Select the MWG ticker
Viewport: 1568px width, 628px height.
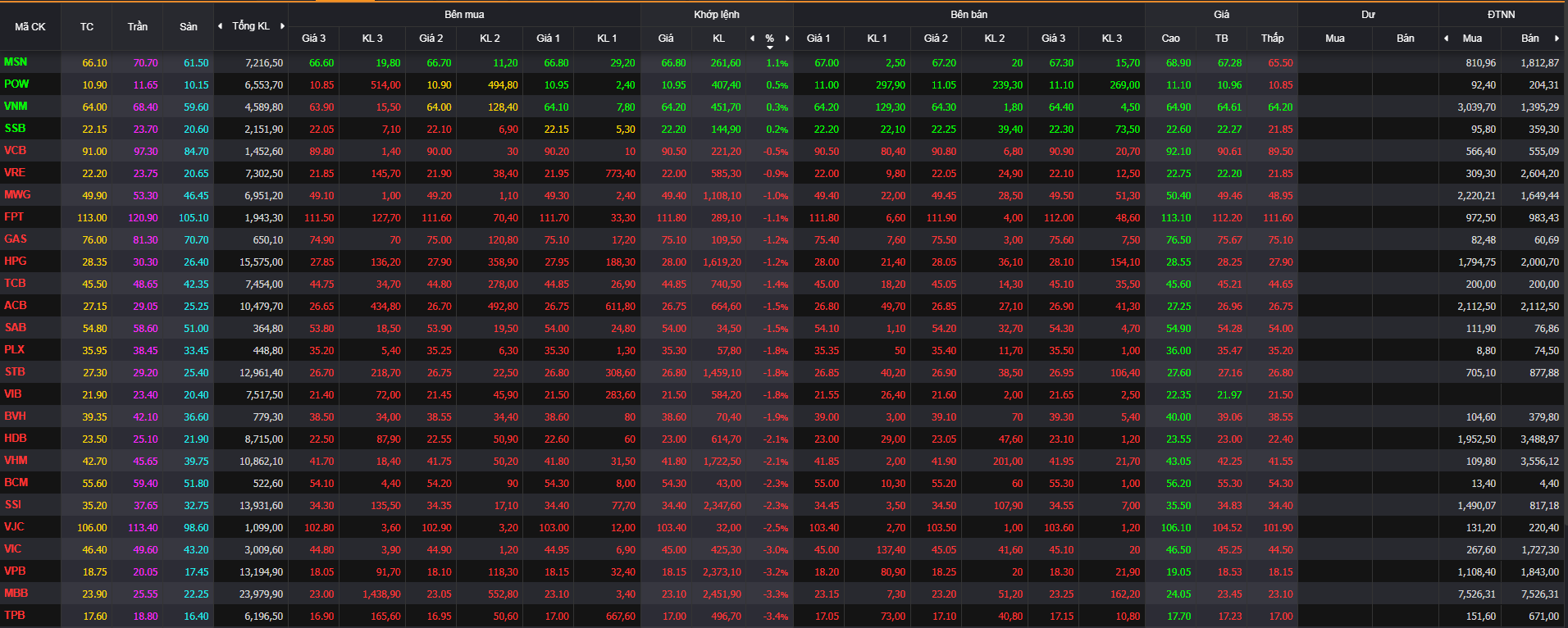click(17, 195)
